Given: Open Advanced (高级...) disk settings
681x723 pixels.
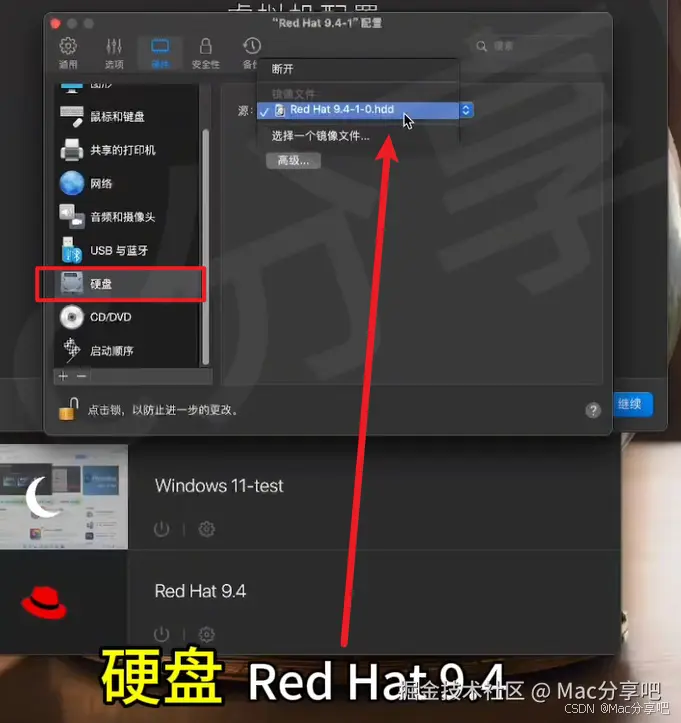Looking at the screenshot, I should pos(293,160).
